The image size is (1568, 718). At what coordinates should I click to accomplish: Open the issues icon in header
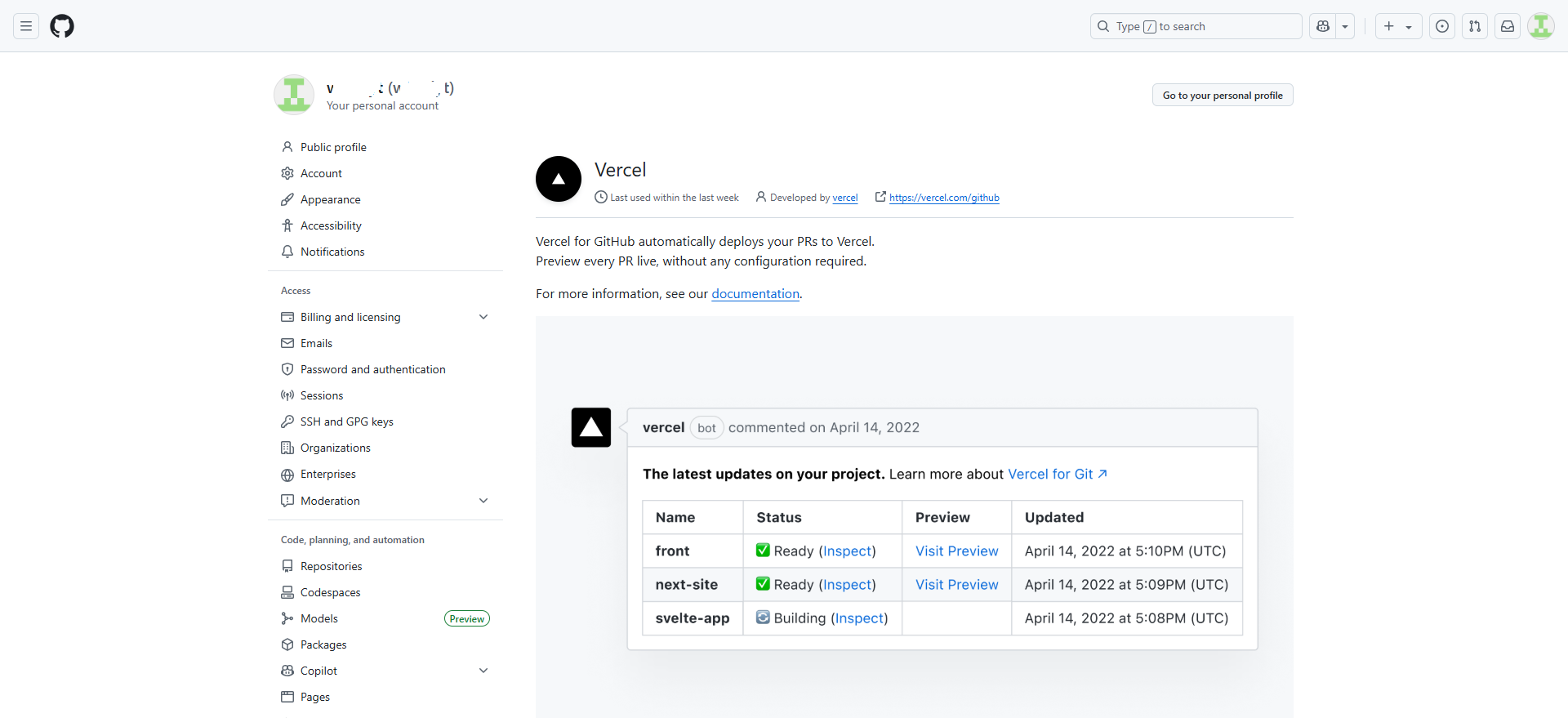point(1442,26)
